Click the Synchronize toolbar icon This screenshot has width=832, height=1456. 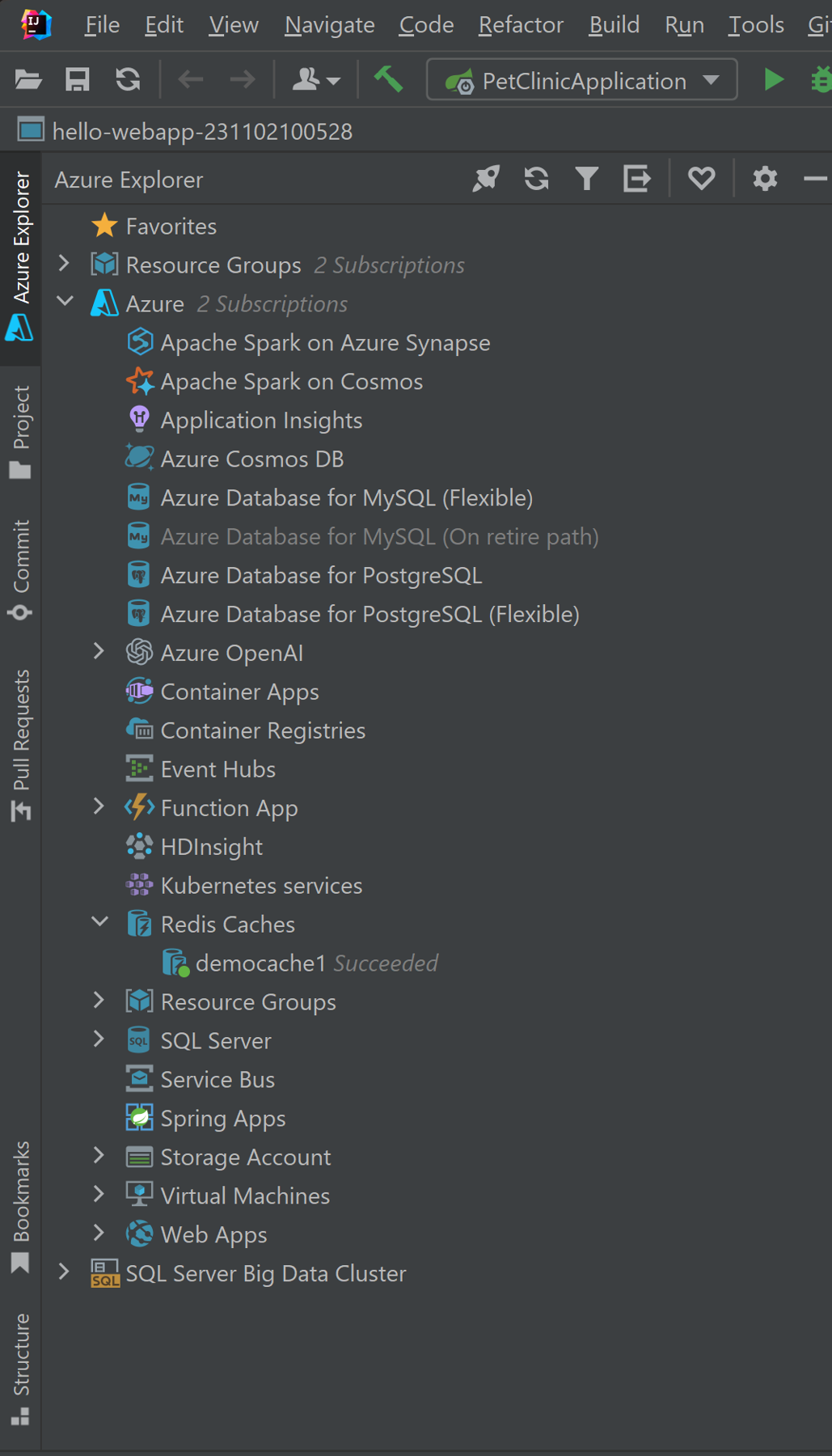click(128, 79)
